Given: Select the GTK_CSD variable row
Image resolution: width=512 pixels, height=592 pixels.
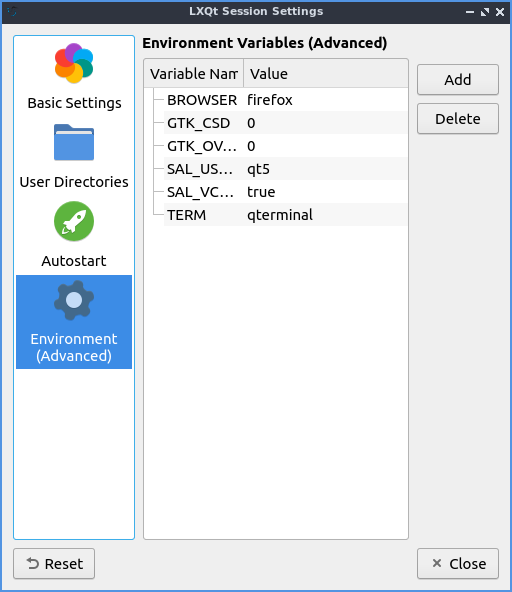Looking at the screenshot, I should click(286, 123).
